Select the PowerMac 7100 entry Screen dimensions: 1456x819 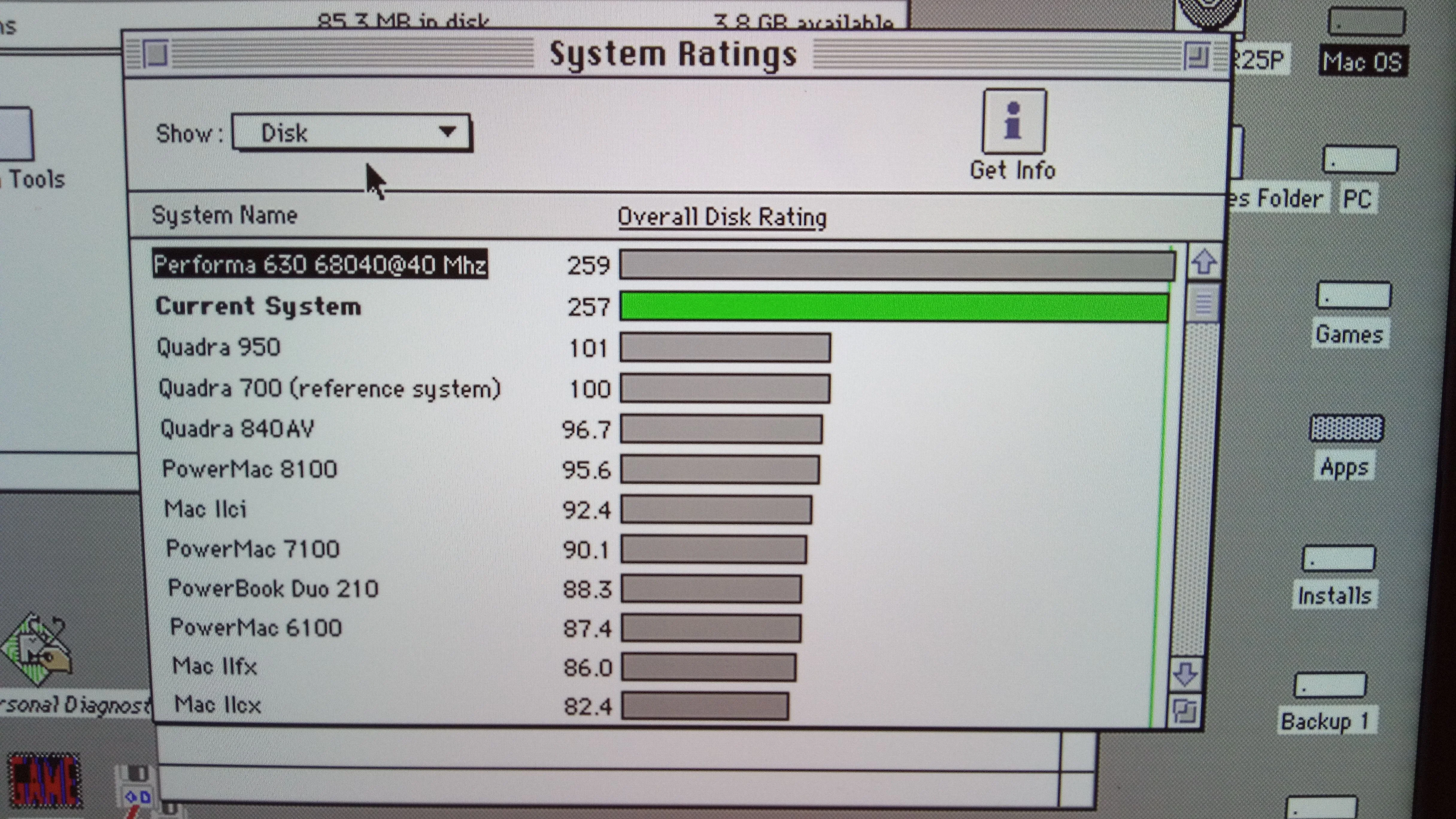pyautogui.click(x=253, y=549)
